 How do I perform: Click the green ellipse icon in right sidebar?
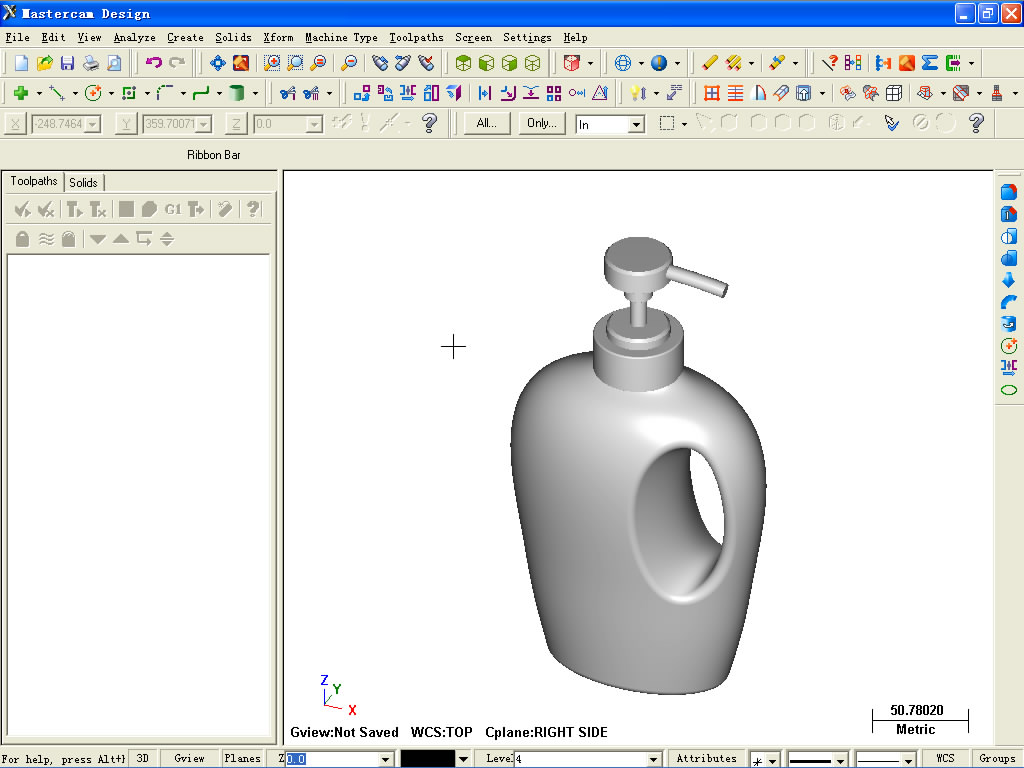tap(1009, 390)
